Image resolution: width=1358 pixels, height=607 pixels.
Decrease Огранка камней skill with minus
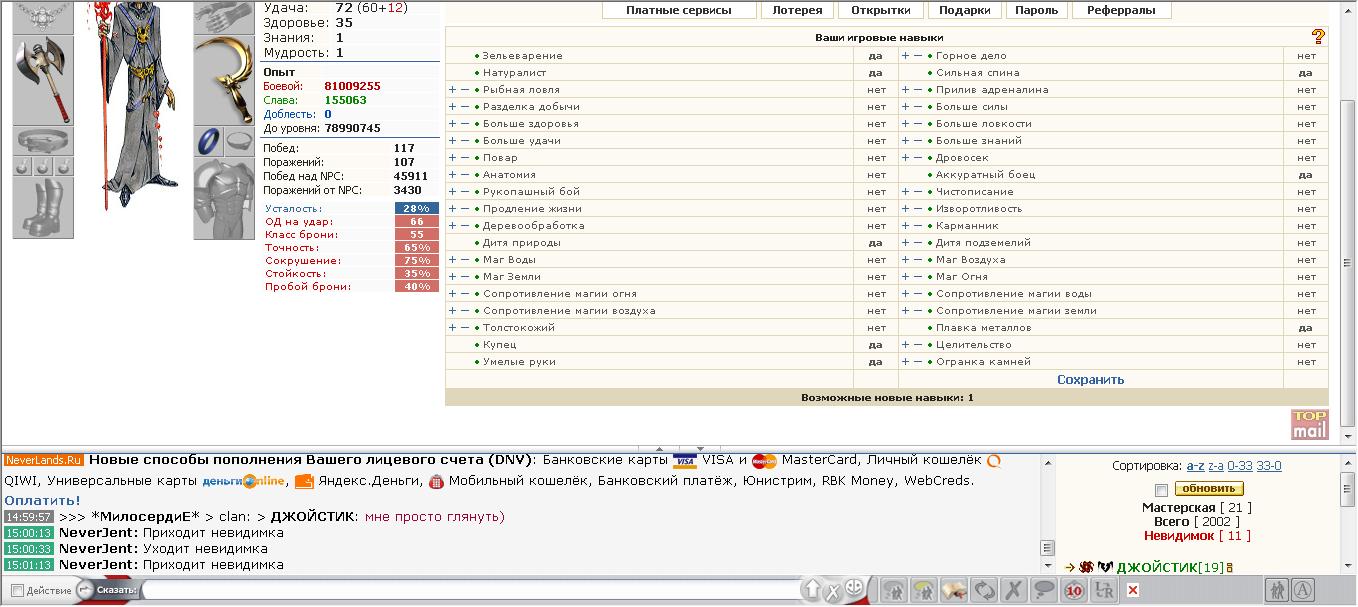(x=917, y=362)
